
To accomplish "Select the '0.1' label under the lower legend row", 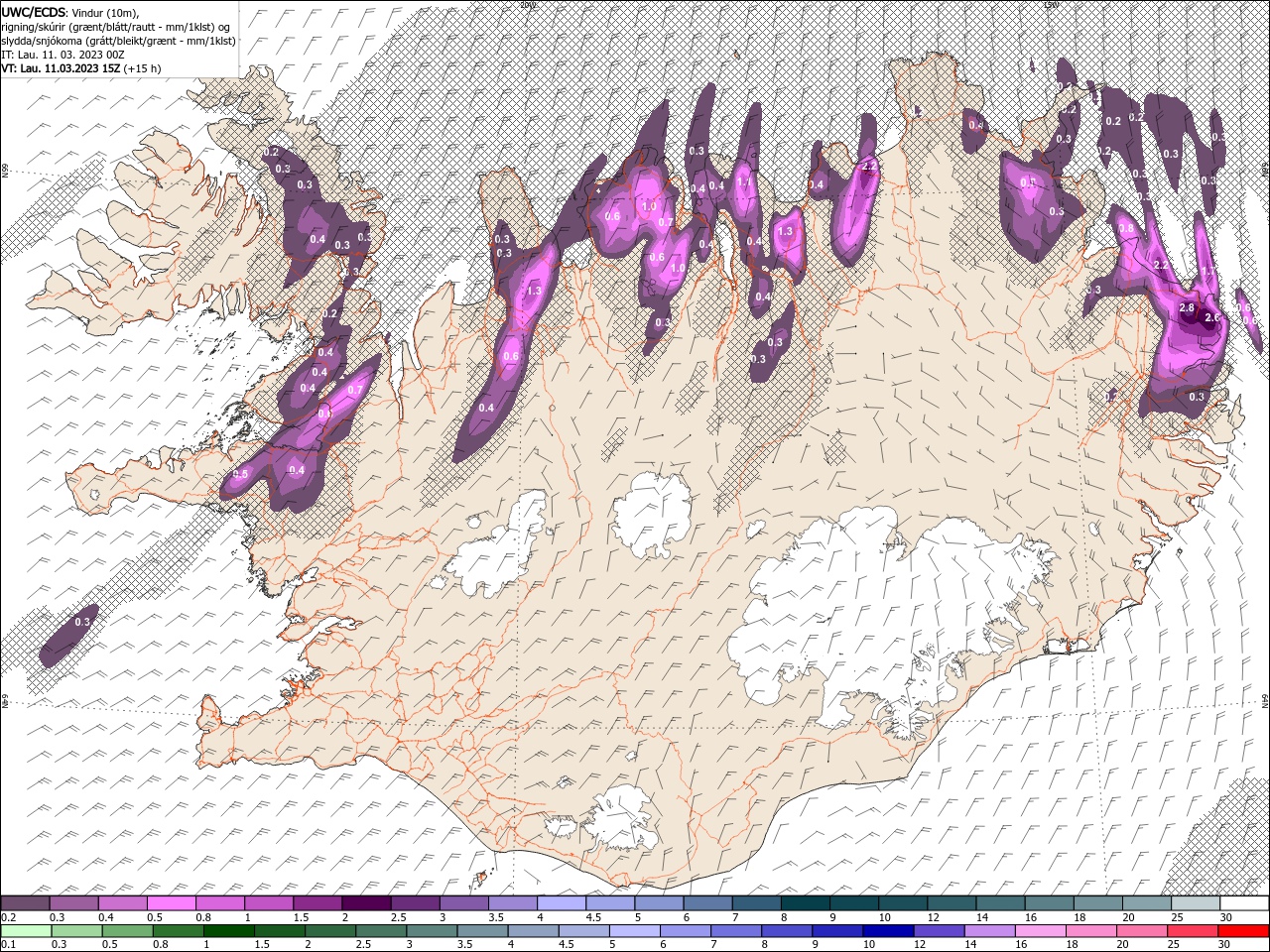I will (x=9, y=945).
